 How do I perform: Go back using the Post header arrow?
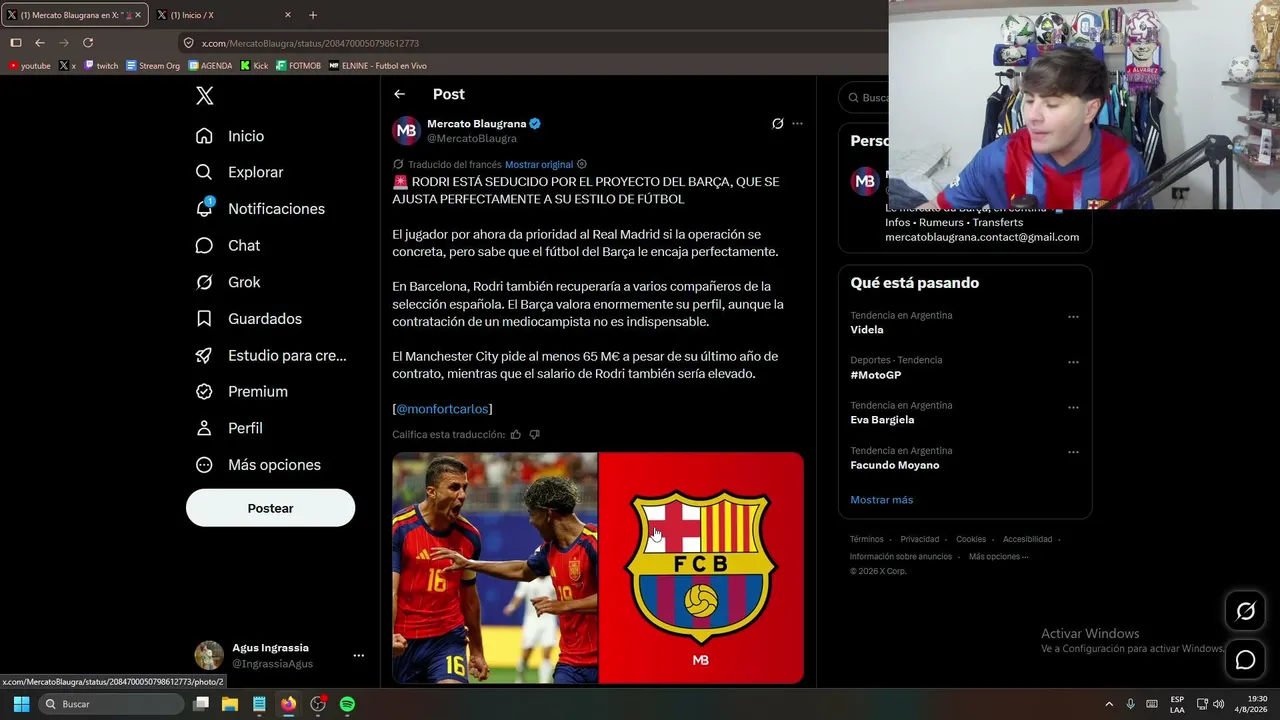pyautogui.click(x=399, y=94)
